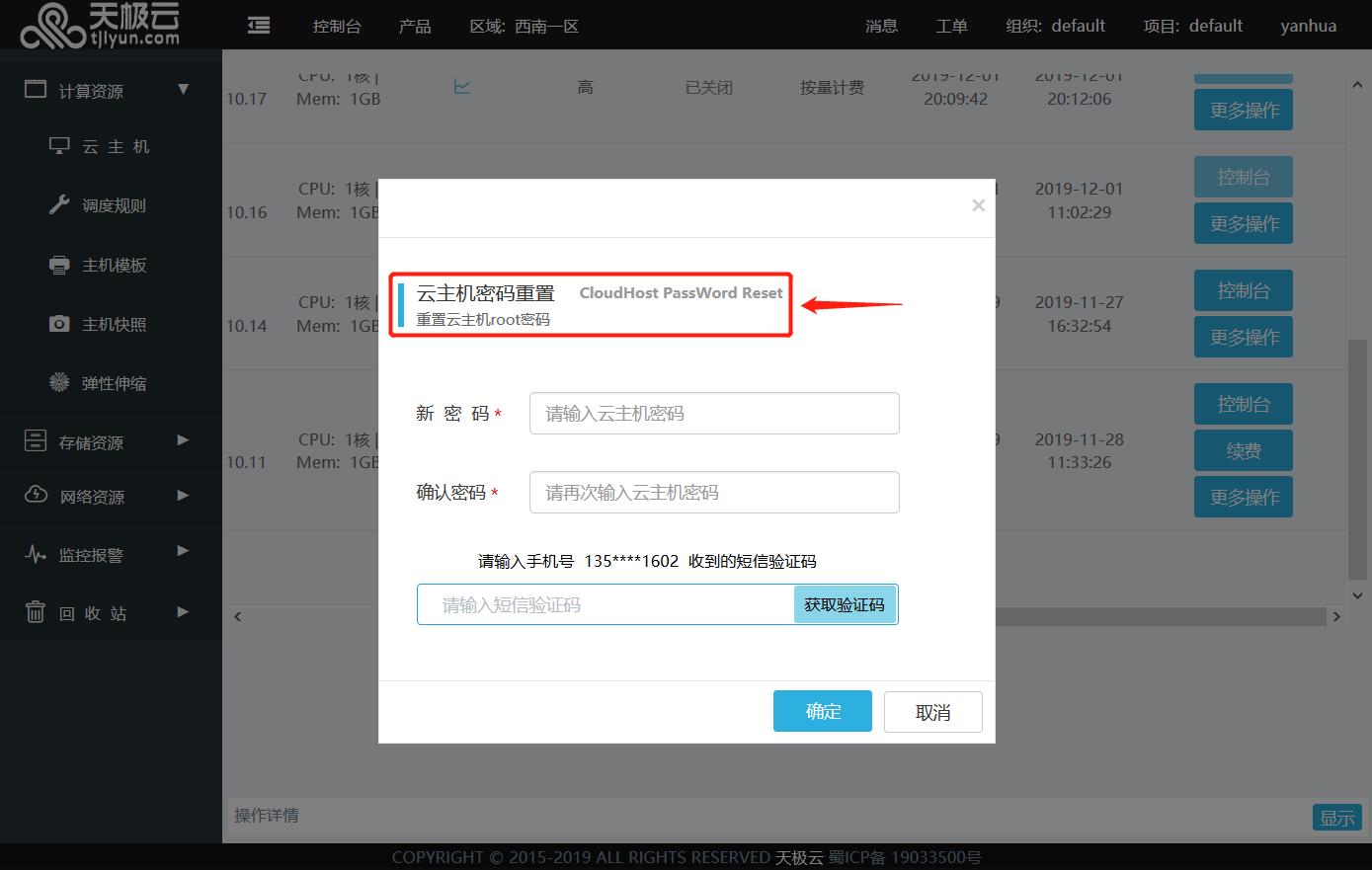The width and height of the screenshot is (1372, 870).
Task: Open 弹性伸缩 via its gear icon
Action: click(x=59, y=383)
